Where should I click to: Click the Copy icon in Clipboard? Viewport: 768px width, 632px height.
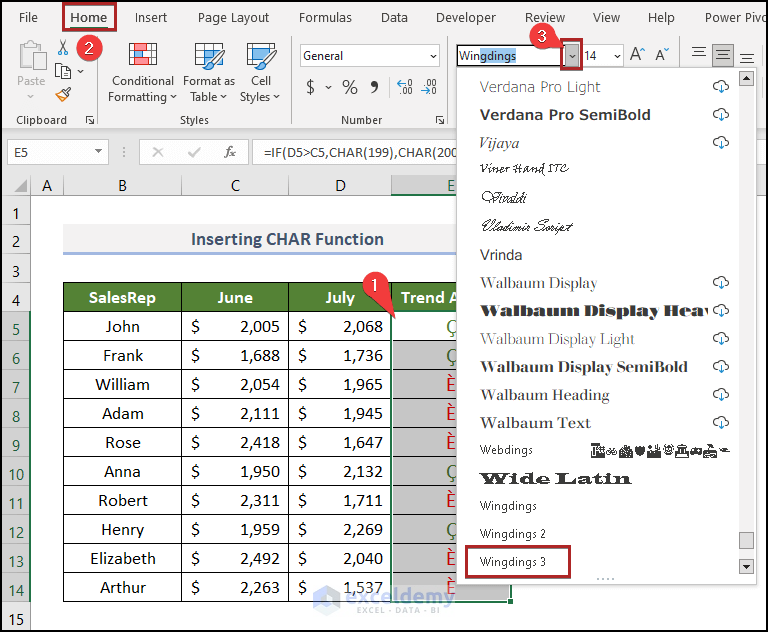(x=63, y=72)
